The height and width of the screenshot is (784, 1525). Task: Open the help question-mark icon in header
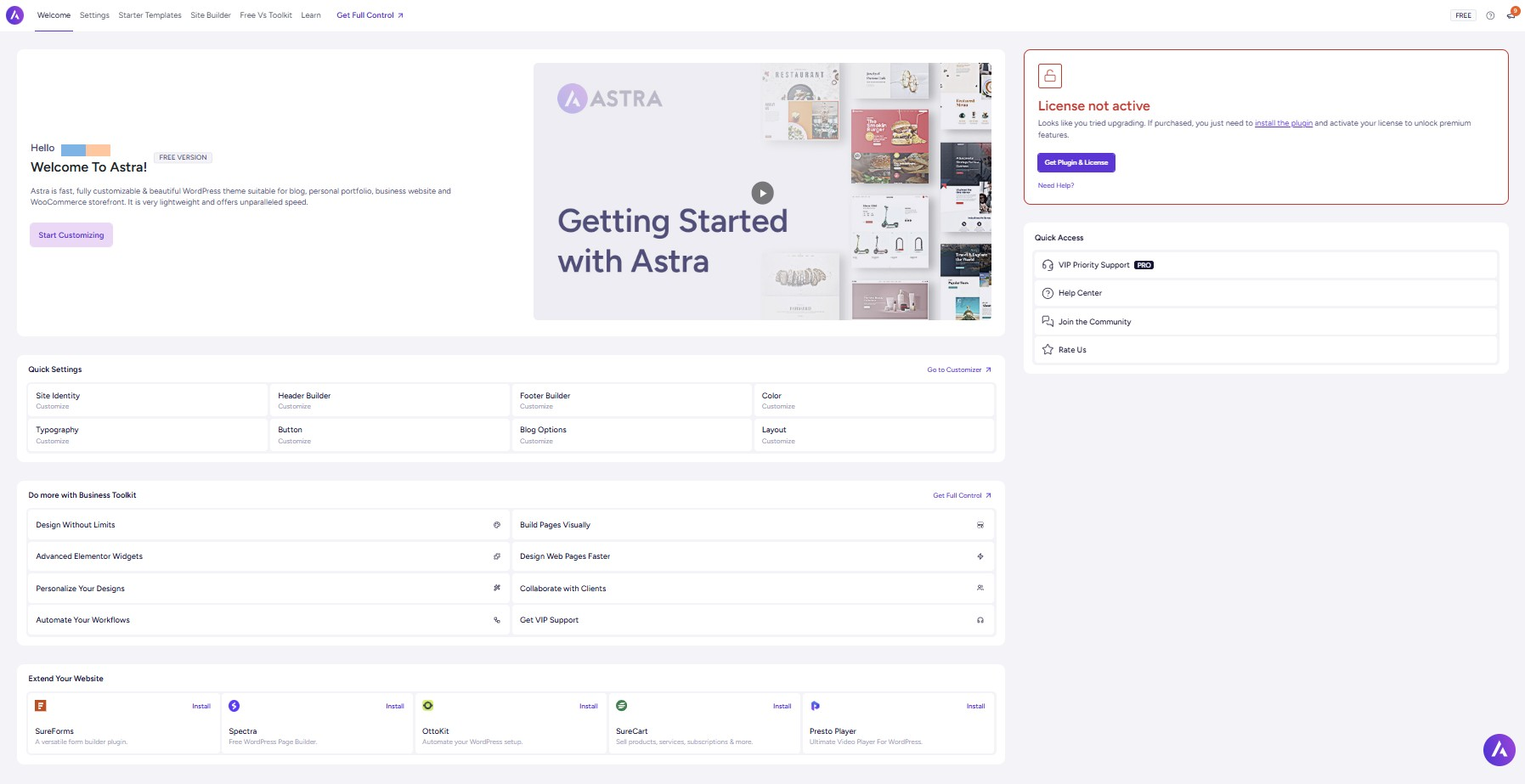click(1490, 15)
